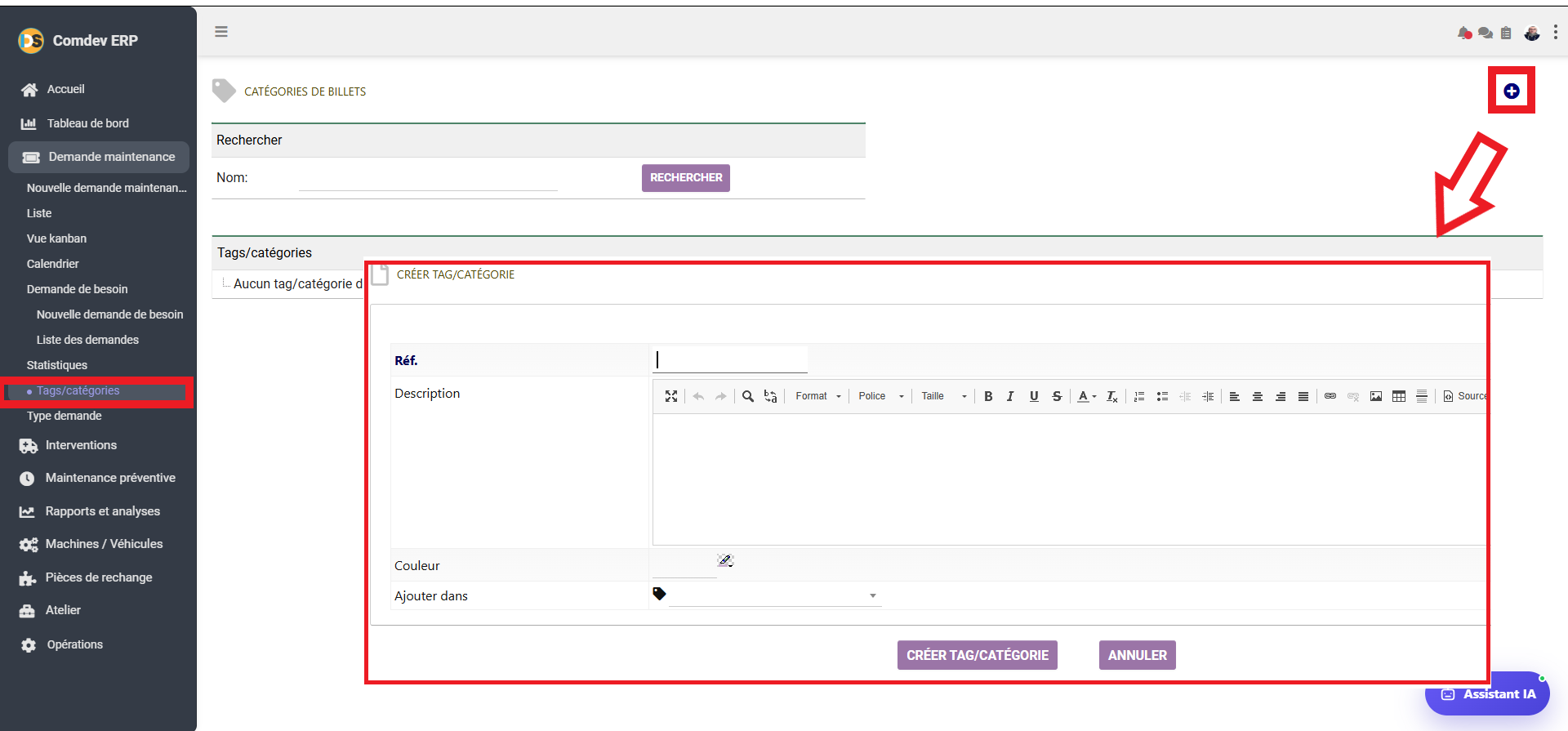The height and width of the screenshot is (731, 1568).
Task: Open the editor's Replace tool
Action: pyautogui.click(x=770, y=396)
